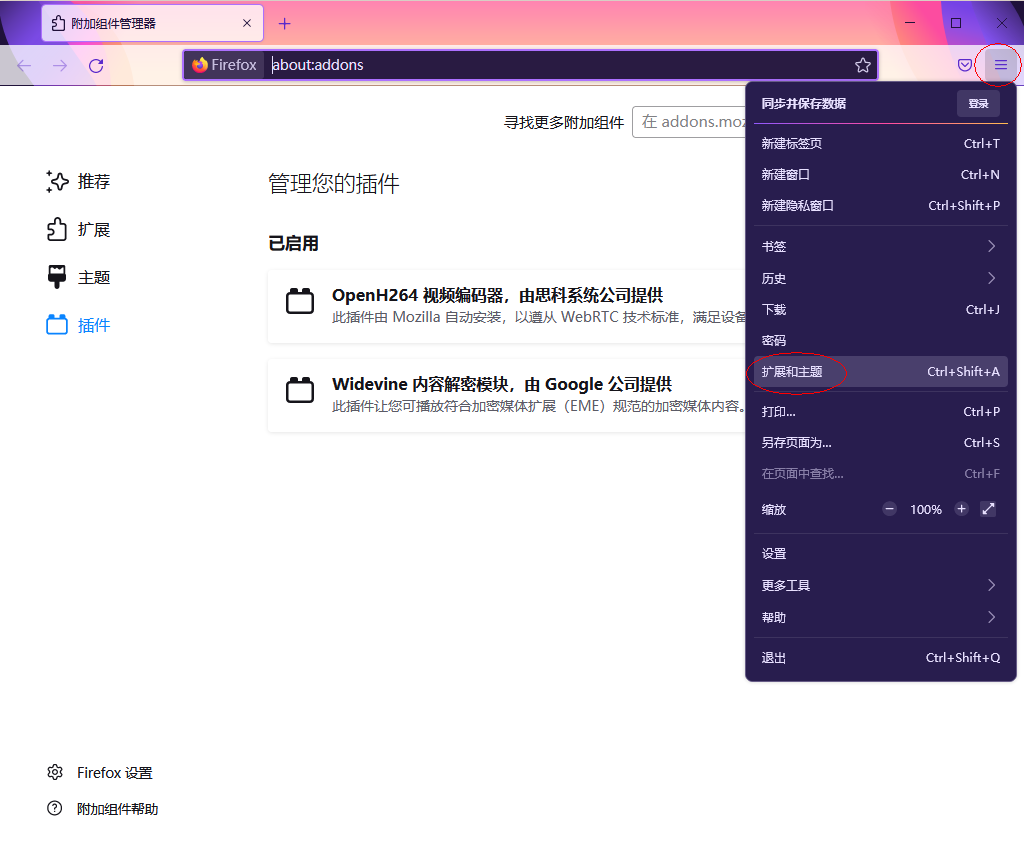This screenshot has width=1024, height=862.
Task: Maximize the Firefox window
Action: (956, 23)
